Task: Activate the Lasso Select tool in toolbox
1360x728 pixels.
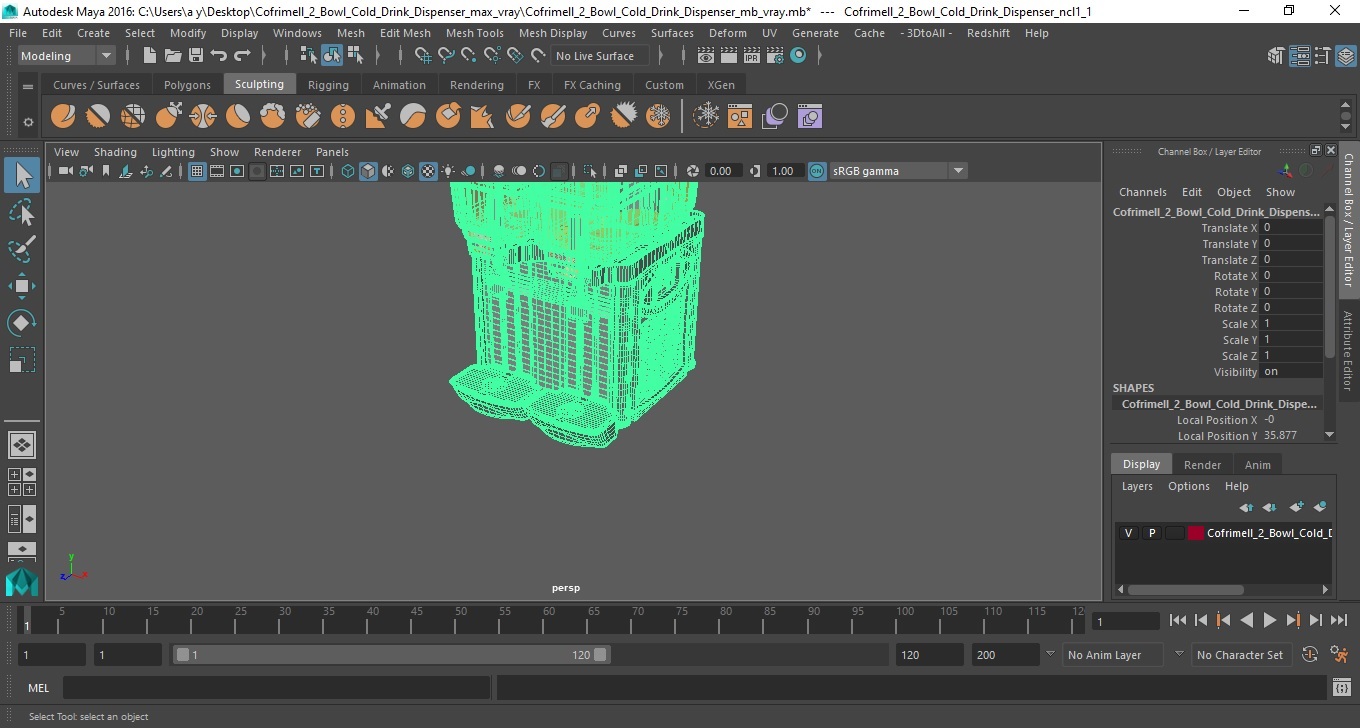Action: [22, 212]
